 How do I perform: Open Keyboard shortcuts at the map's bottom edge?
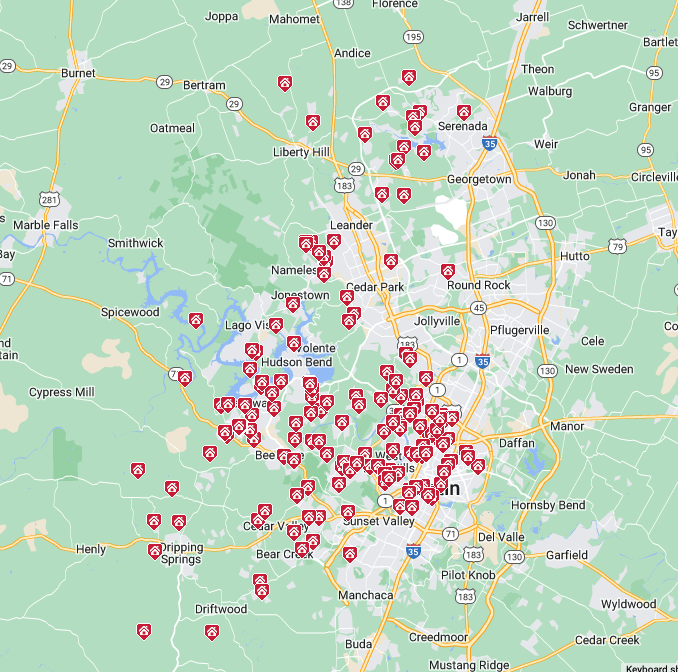point(651,667)
